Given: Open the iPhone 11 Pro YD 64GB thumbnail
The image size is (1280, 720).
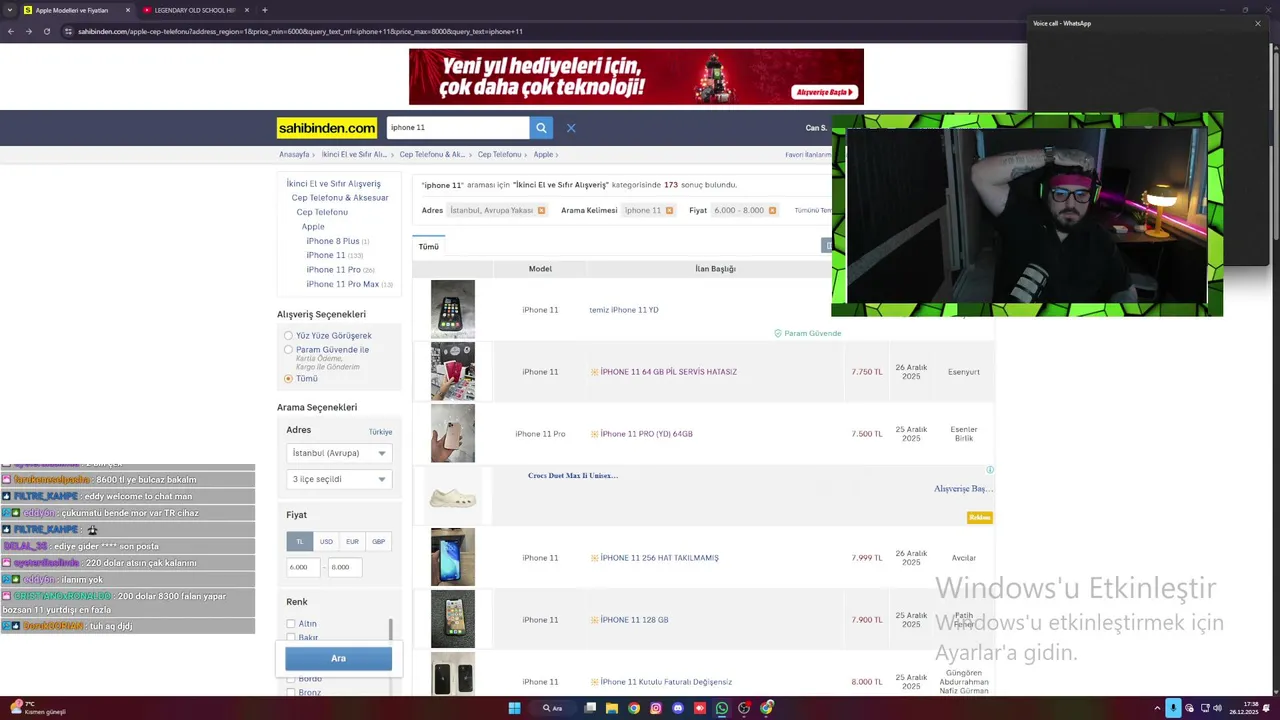Looking at the screenshot, I should coord(453,433).
